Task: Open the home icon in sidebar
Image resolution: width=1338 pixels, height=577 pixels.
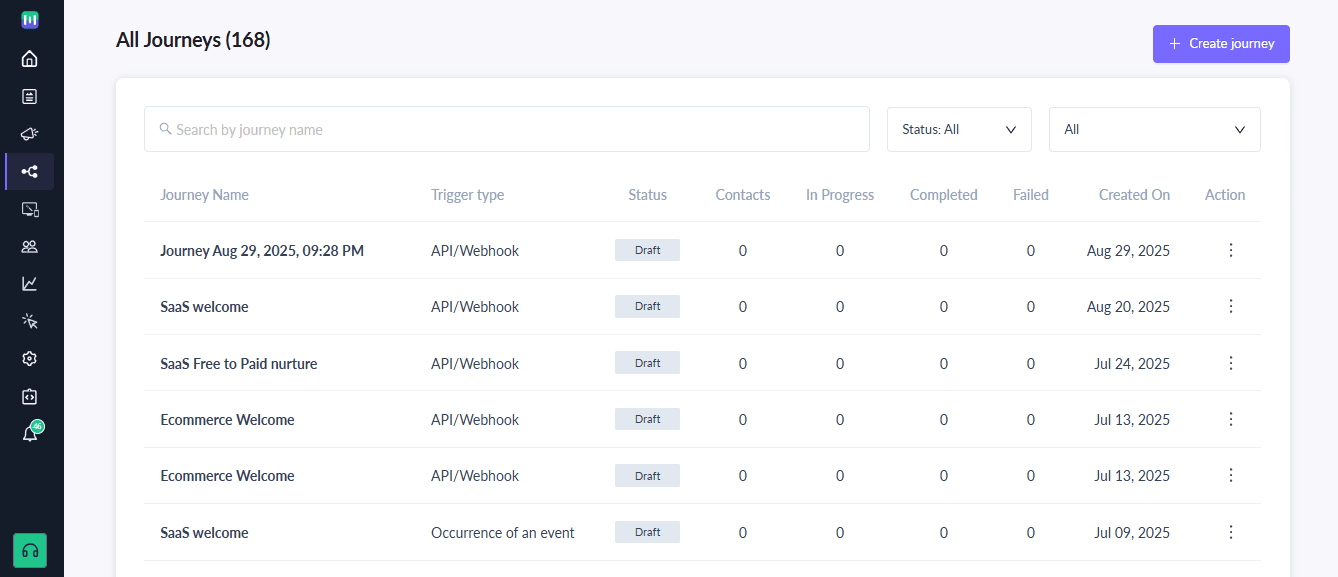Action: click(x=30, y=59)
